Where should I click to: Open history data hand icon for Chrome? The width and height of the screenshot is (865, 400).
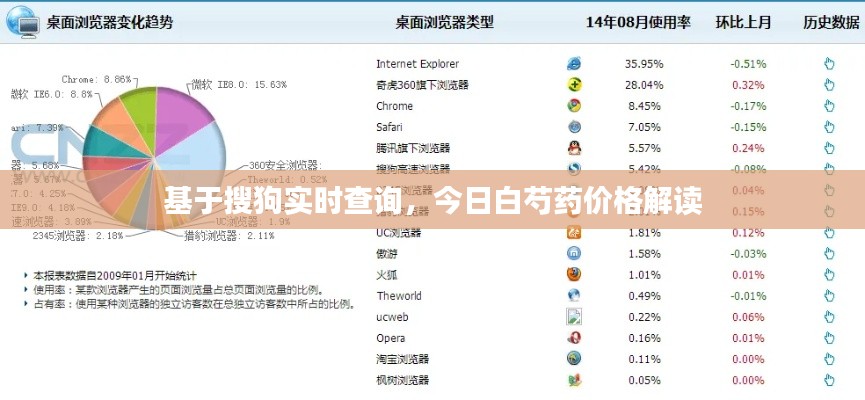pyautogui.click(x=829, y=105)
